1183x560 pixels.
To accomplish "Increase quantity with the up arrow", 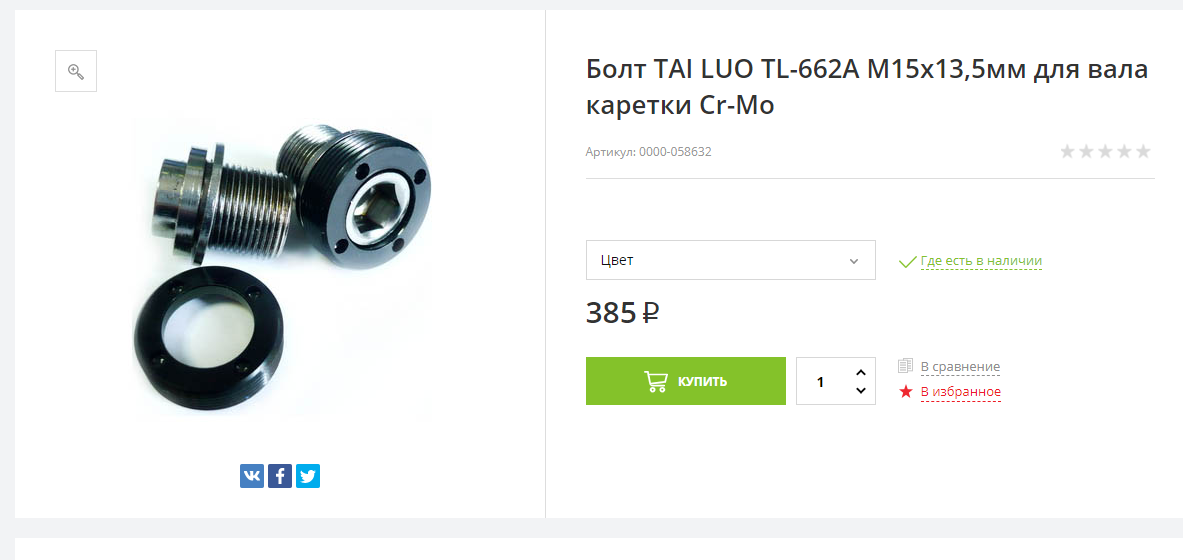I will 861,372.
